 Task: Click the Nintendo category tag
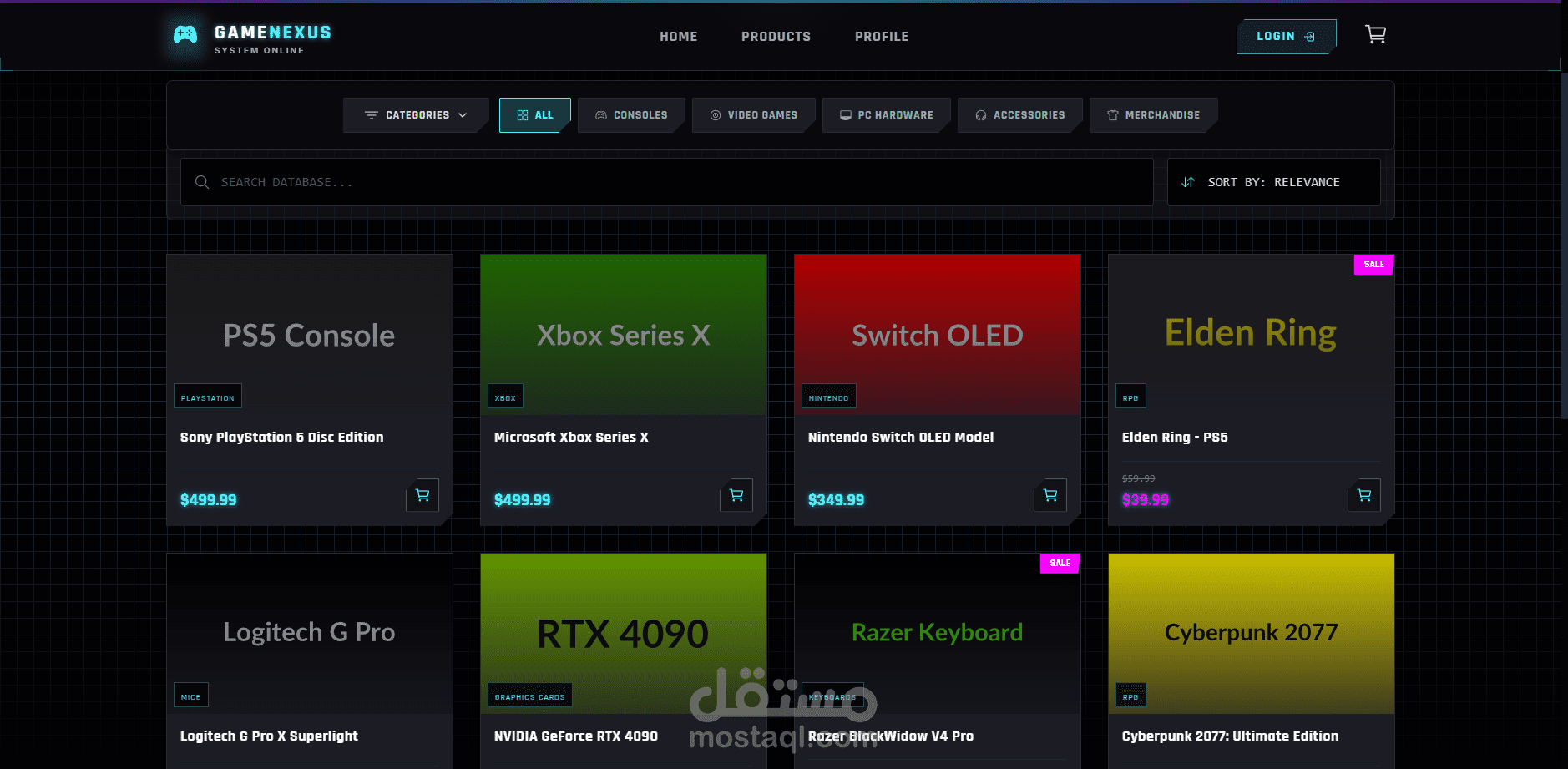(828, 397)
